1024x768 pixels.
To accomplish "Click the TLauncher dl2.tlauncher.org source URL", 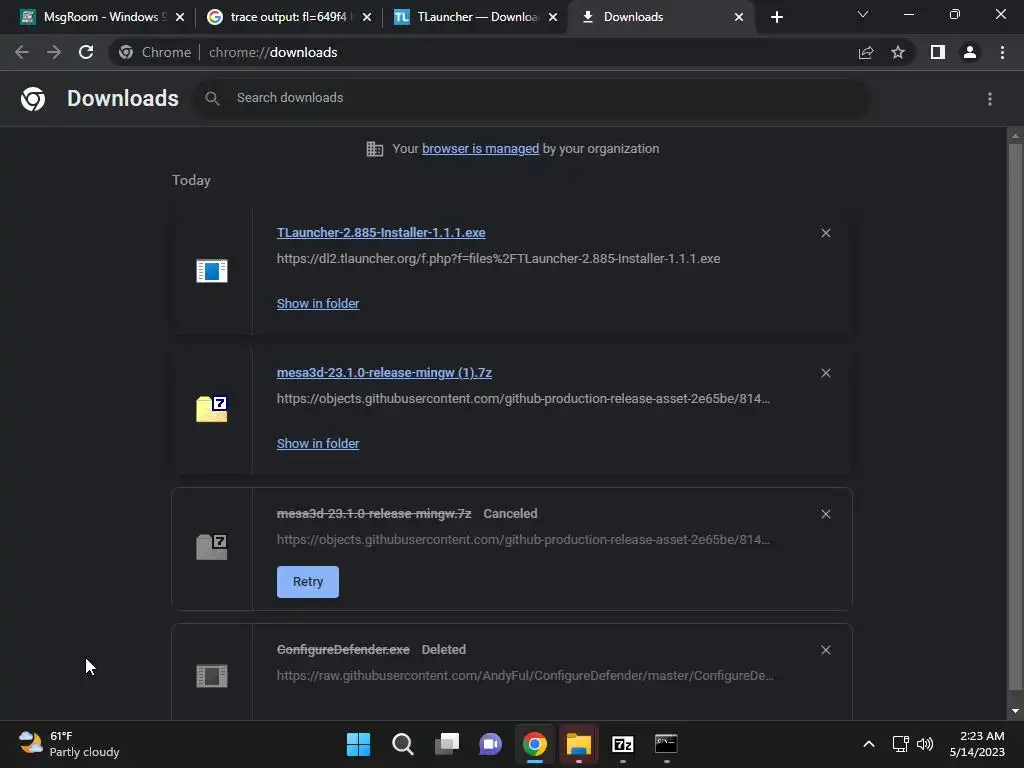I will (498, 259).
